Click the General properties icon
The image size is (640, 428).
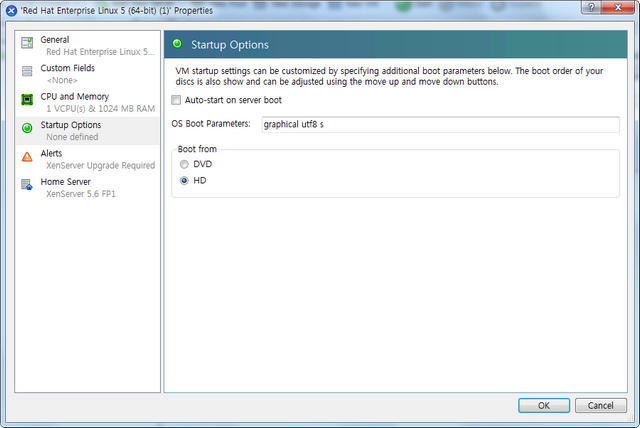[x=27, y=42]
